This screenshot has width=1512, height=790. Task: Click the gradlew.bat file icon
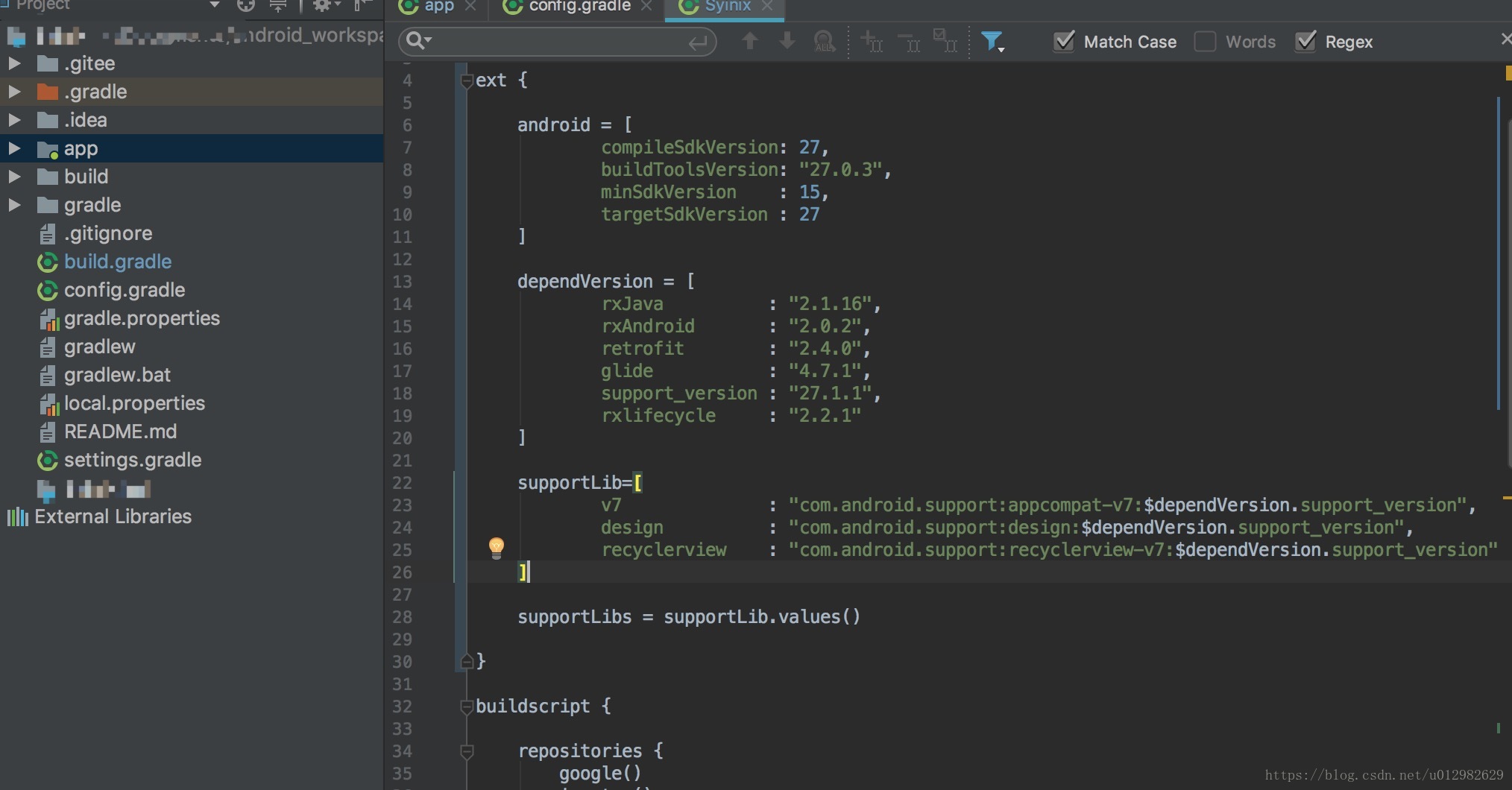pyautogui.click(x=48, y=375)
